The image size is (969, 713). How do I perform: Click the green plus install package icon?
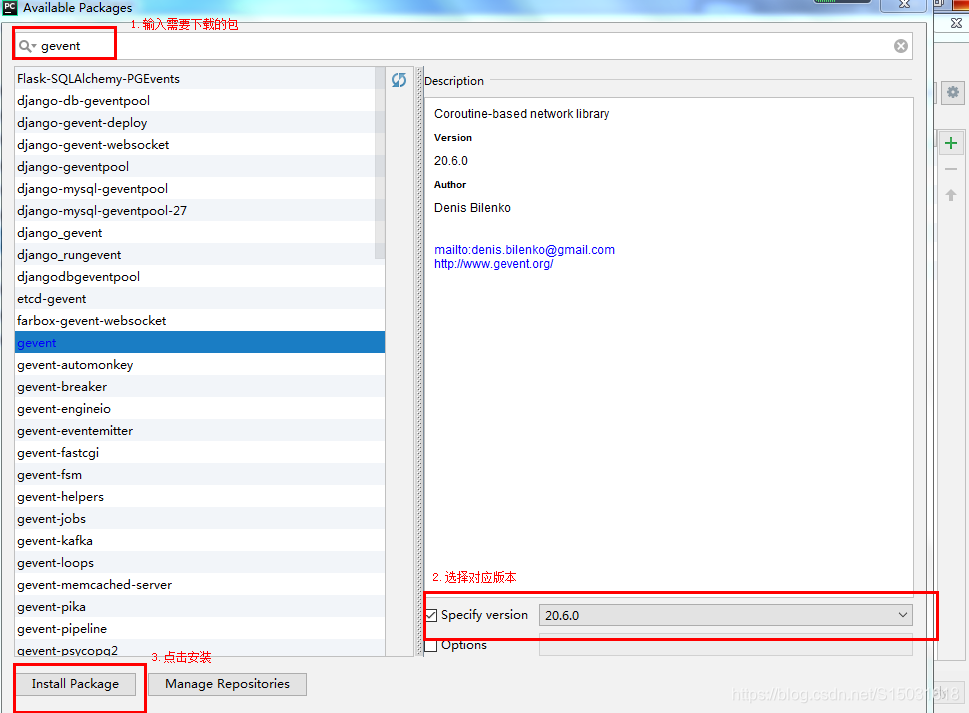point(950,142)
